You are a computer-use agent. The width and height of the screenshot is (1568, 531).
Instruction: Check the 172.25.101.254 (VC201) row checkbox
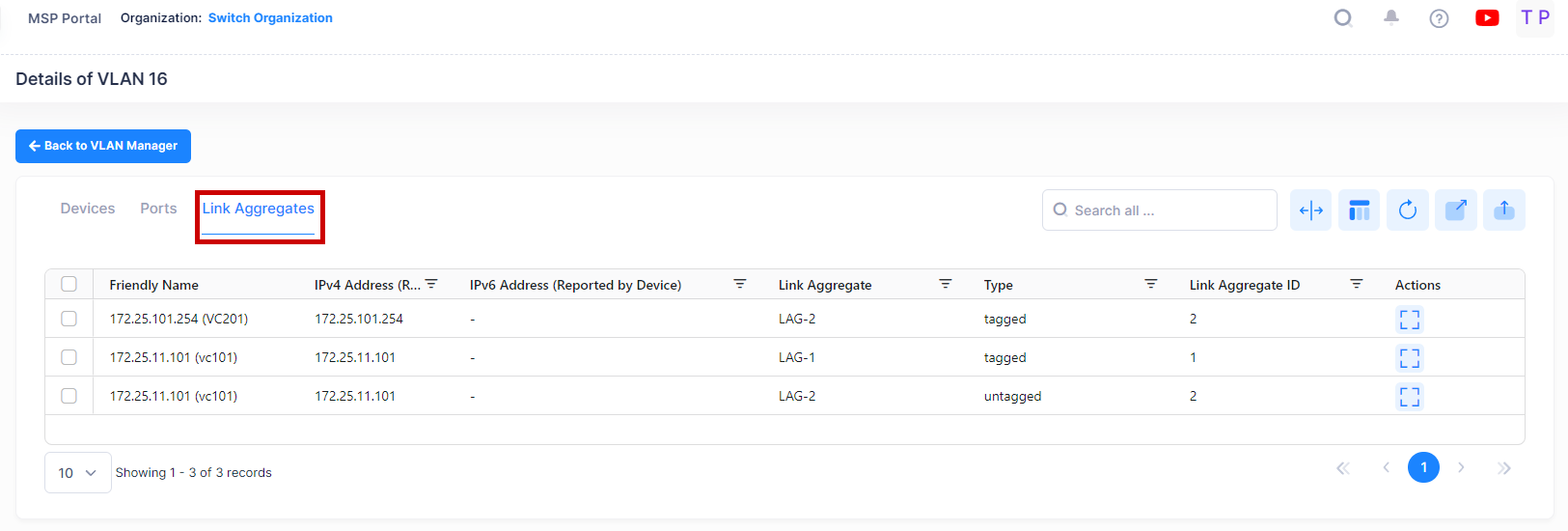pos(69,319)
